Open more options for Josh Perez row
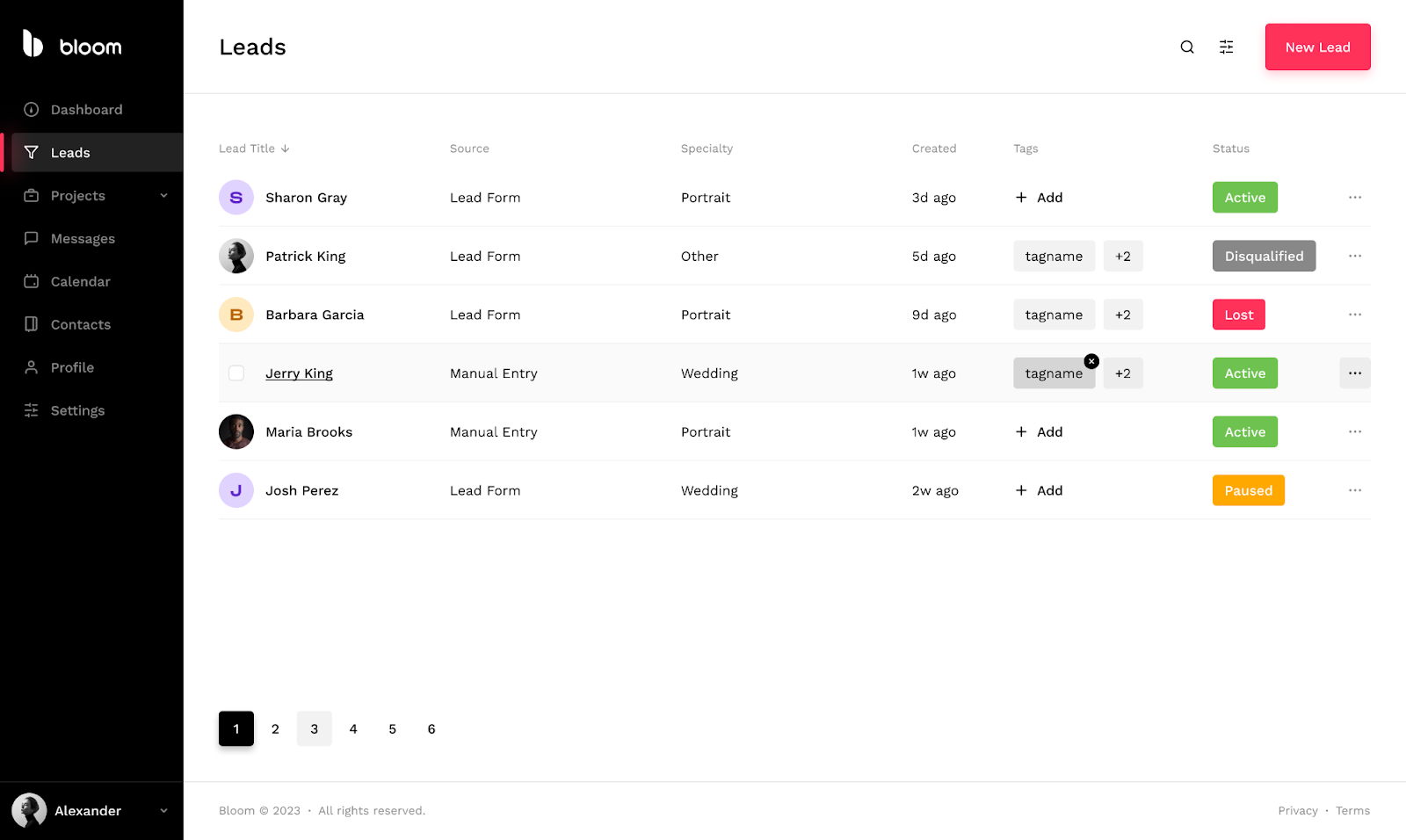Image resolution: width=1406 pixels, height=840 pixels. pos(1354,490)
